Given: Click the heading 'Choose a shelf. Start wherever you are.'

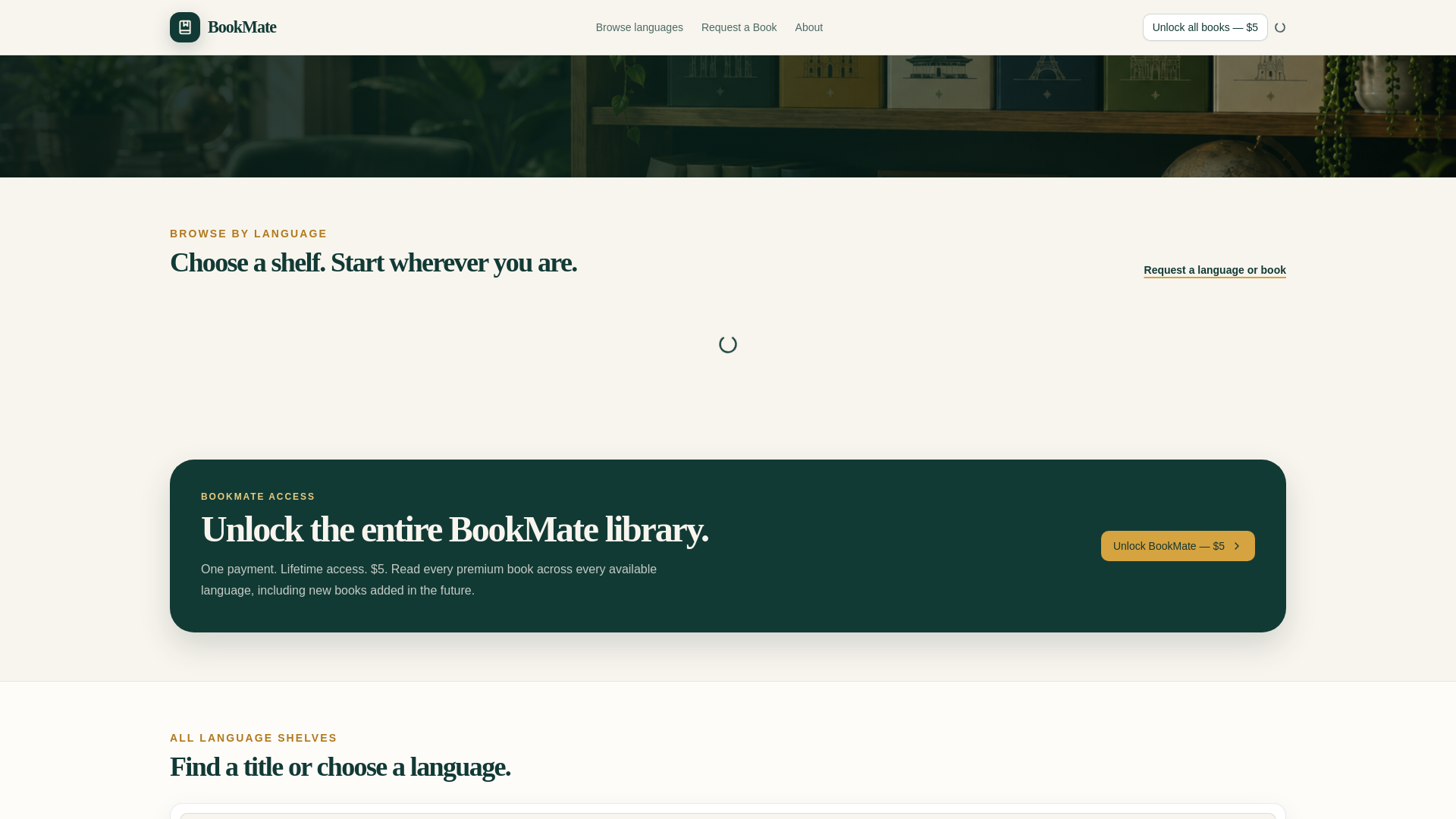Looking at the screenshot, I should [373, 262].
